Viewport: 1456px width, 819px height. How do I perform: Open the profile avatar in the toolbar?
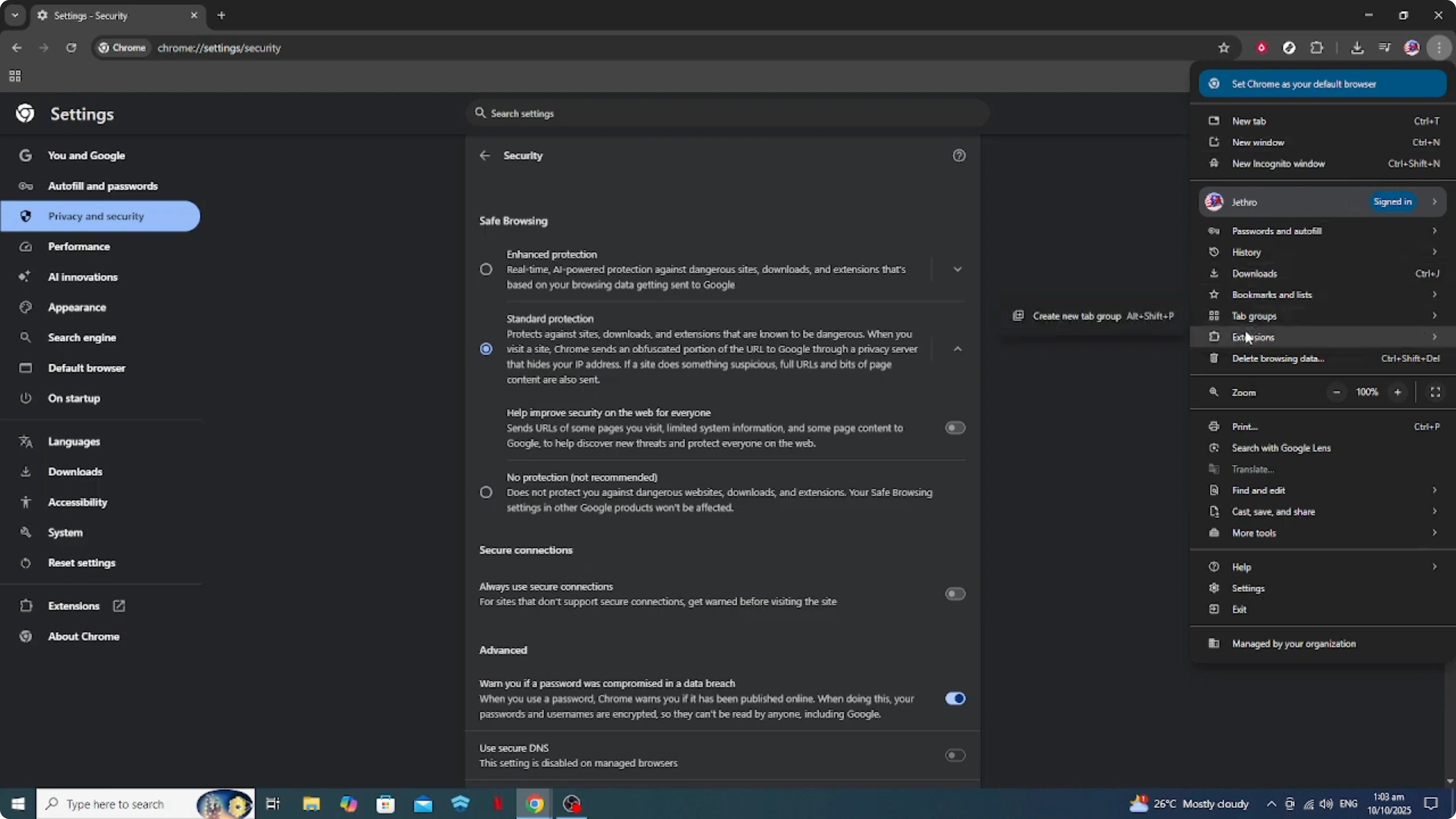pyautogui.click(x=1412, y=47)
